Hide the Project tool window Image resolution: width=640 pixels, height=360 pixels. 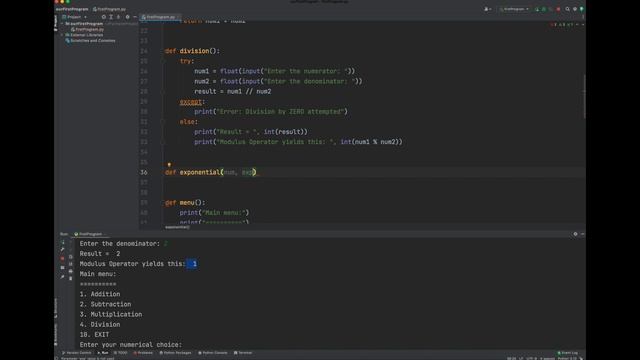coord(135,17)
